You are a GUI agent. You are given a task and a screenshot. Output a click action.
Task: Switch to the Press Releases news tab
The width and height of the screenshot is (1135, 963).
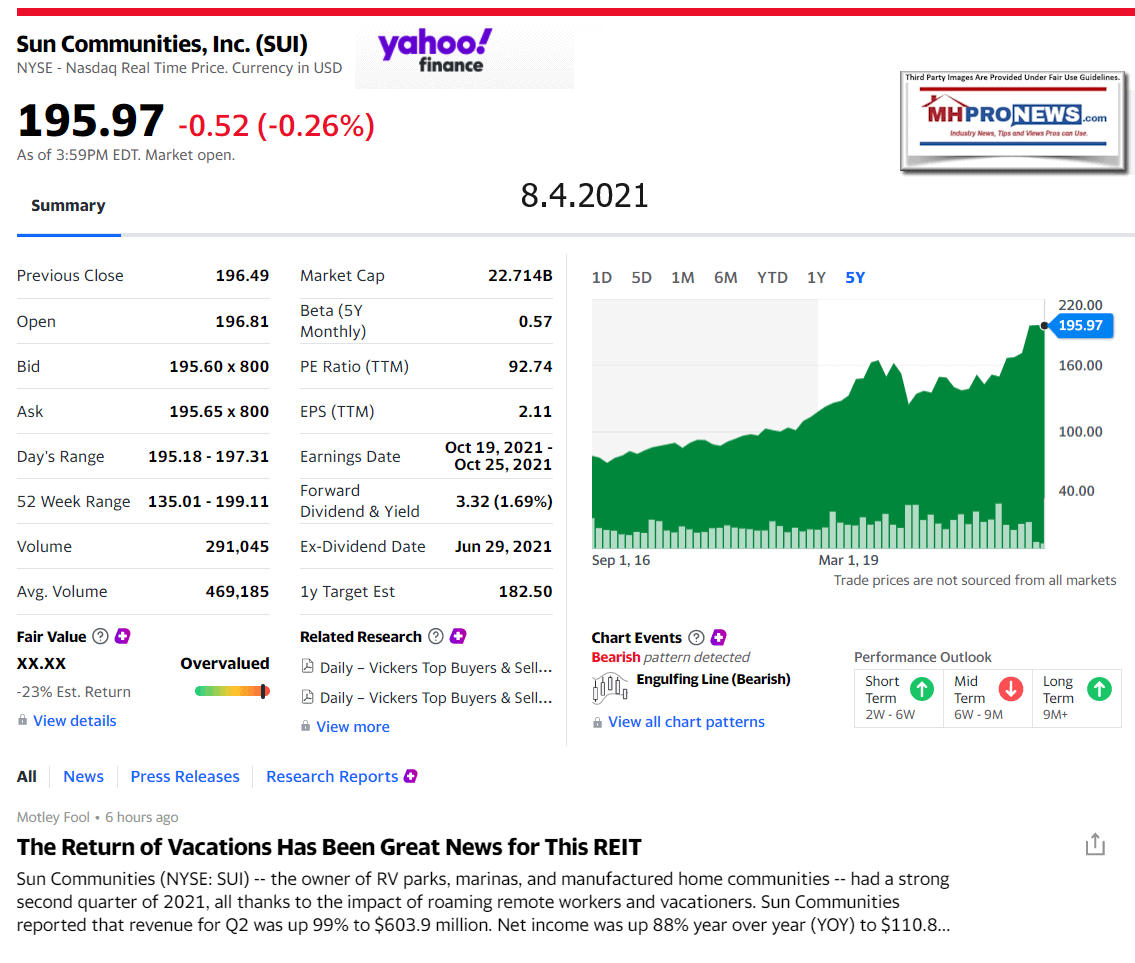(x=185, y=776)
